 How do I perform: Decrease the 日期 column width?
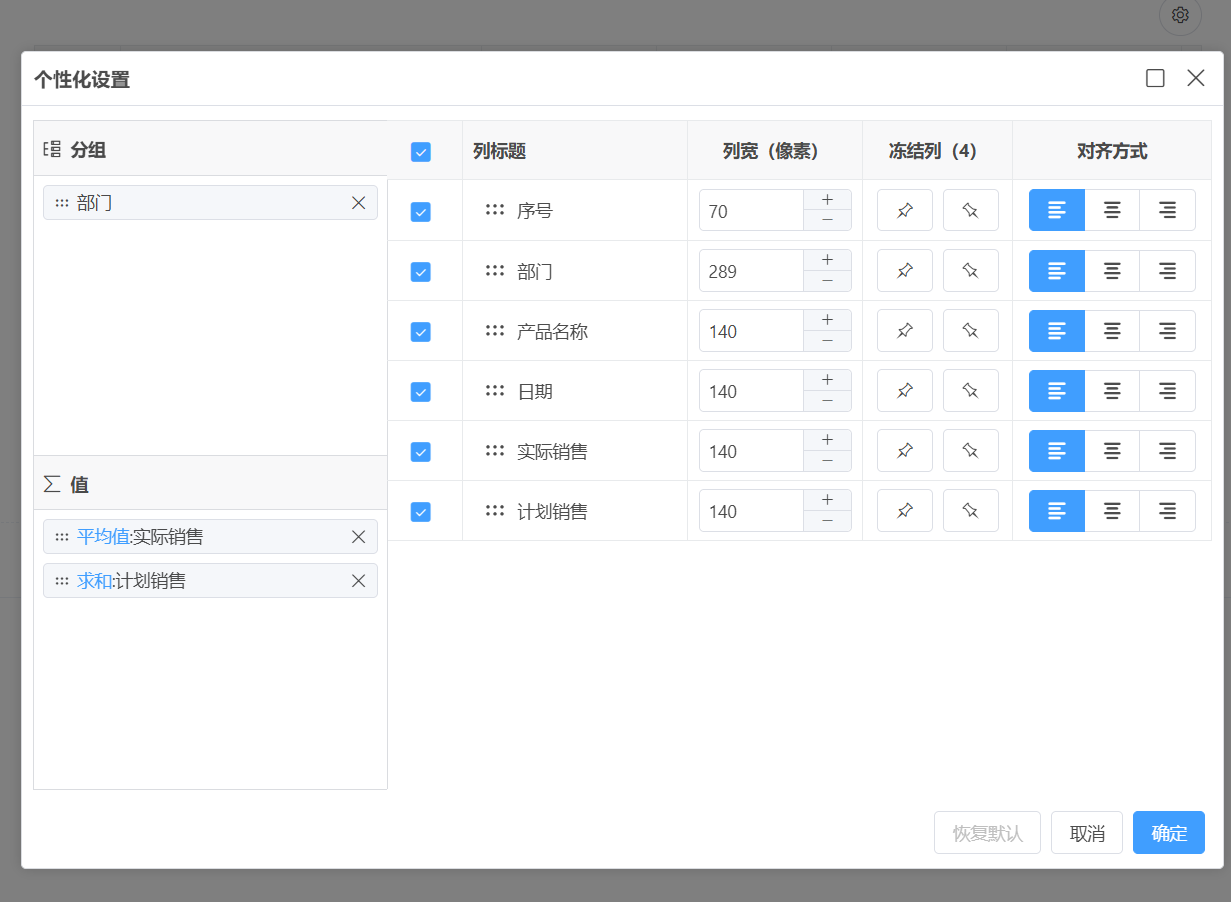pyautogui.click(x=827, y=401)
